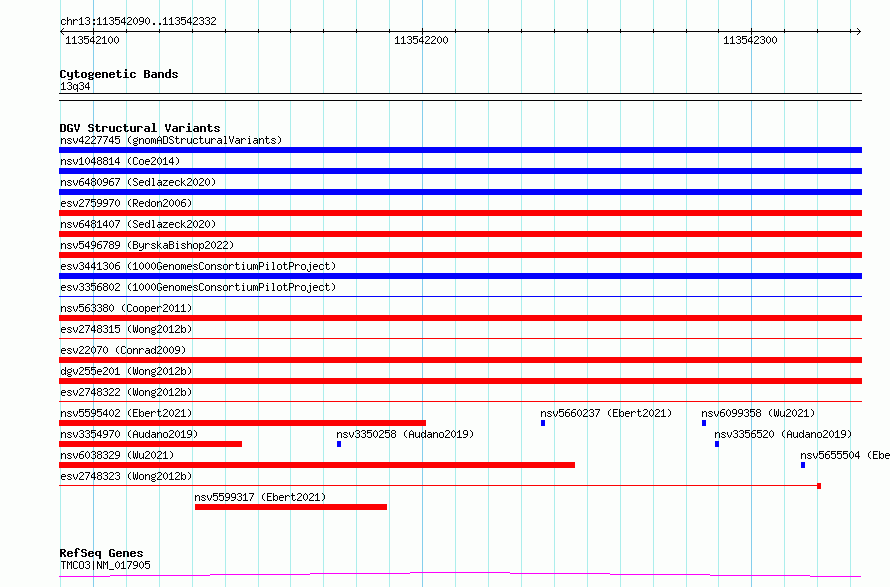Click the small blue marker under nsv5660237
Screen dimensions: 890x587
coord(543,423)
